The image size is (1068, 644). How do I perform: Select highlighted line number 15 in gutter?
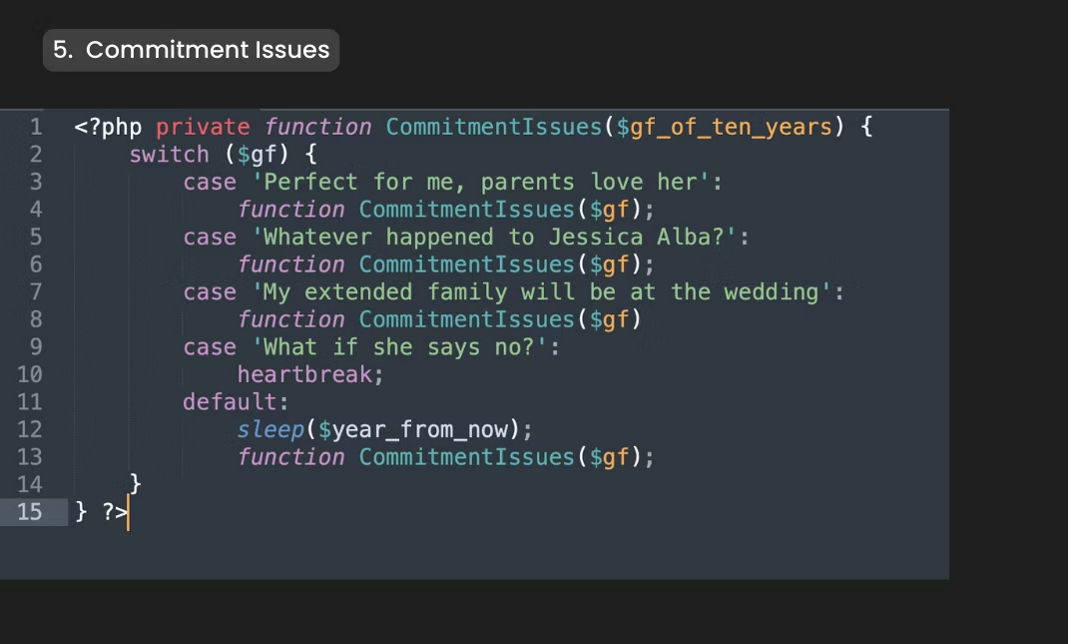[x=30, y=512]
